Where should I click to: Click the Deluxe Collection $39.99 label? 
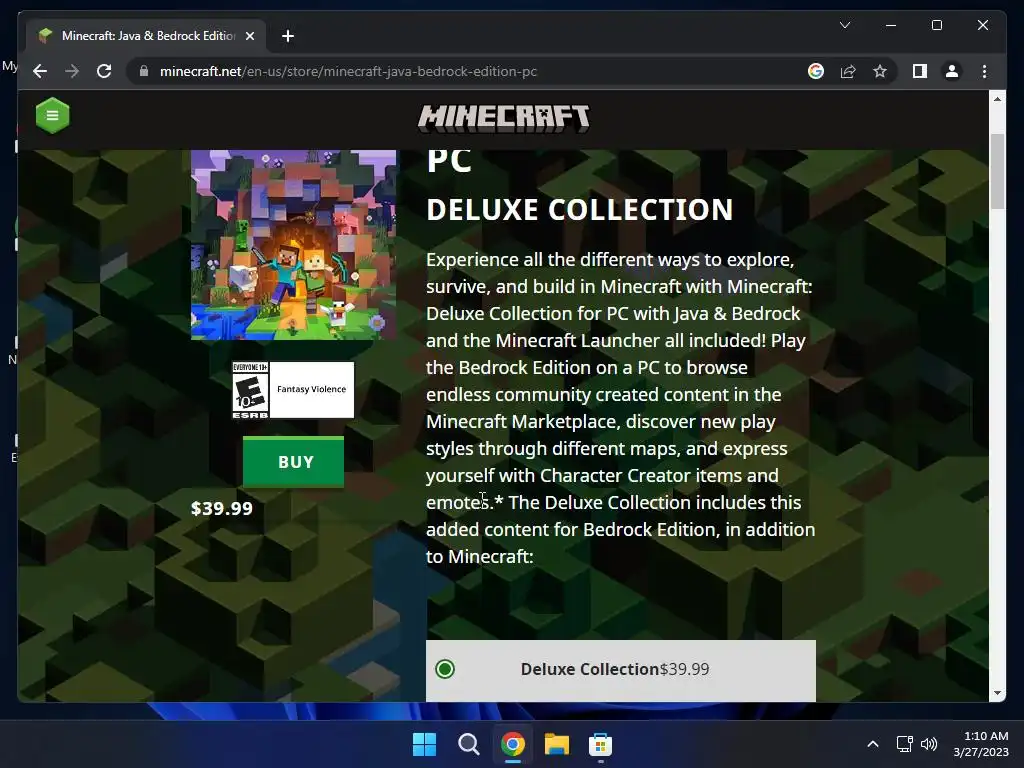pos(615,669)
